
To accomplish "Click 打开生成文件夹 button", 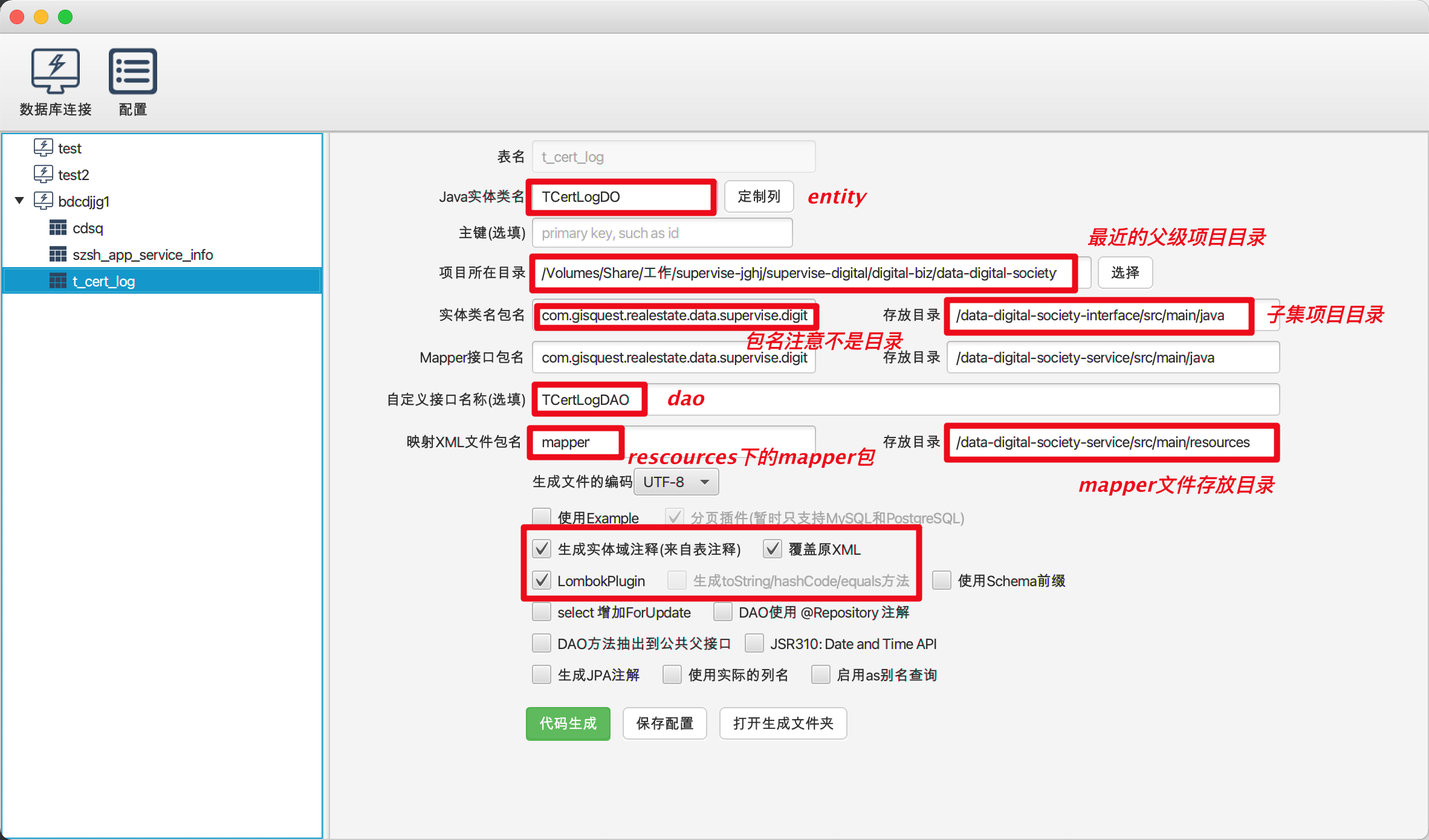I will pyautogui.click(x=783, y=723).
